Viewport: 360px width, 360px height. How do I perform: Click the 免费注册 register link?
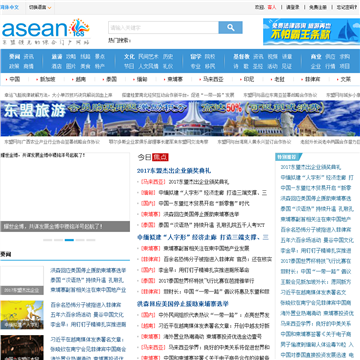tap(318, 7)
